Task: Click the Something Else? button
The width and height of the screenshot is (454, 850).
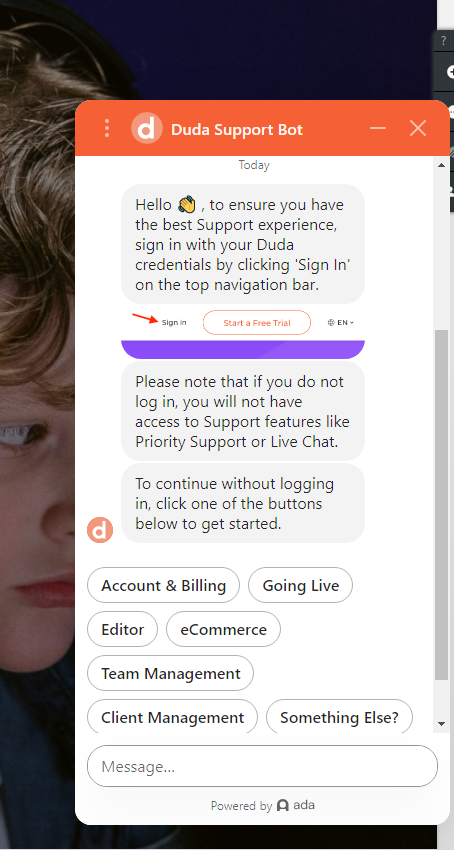Action: click(339, 717)
